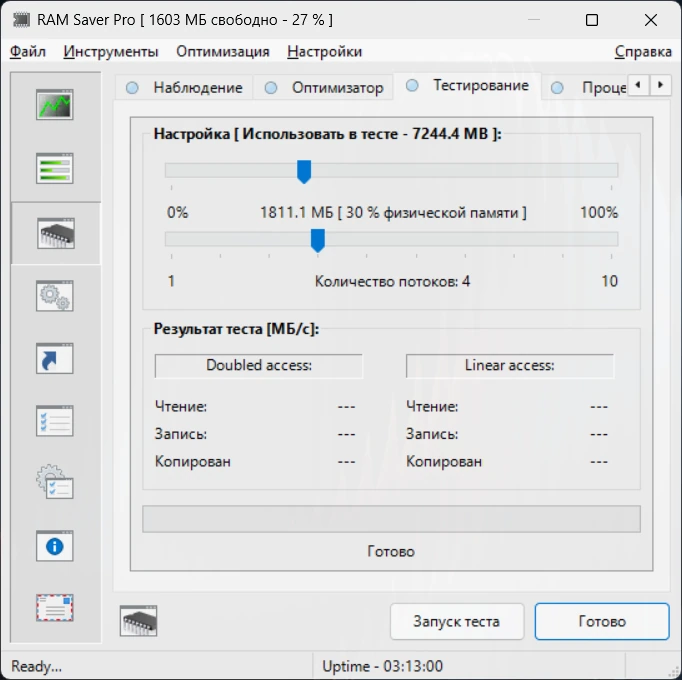Image resolution: width=682 pixels, height=680 pixels.
Task: Open the blue arrow shortcut sidebar icon
Action: pyautogui.click(x=55, y=358)
